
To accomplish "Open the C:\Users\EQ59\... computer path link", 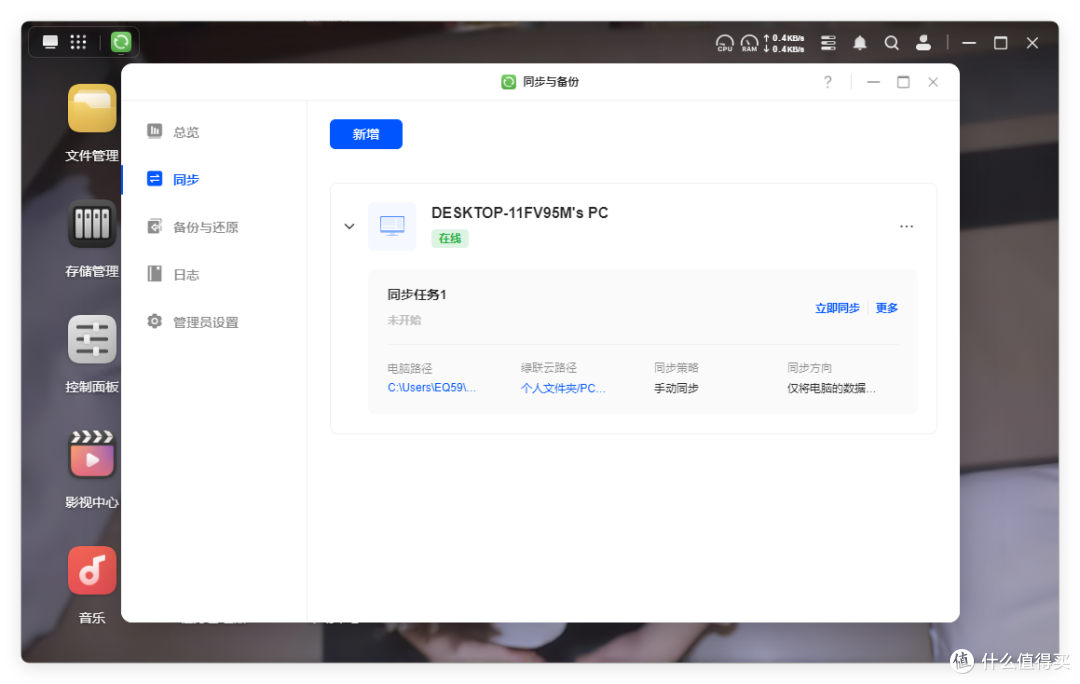I will [x=431, y=388].
